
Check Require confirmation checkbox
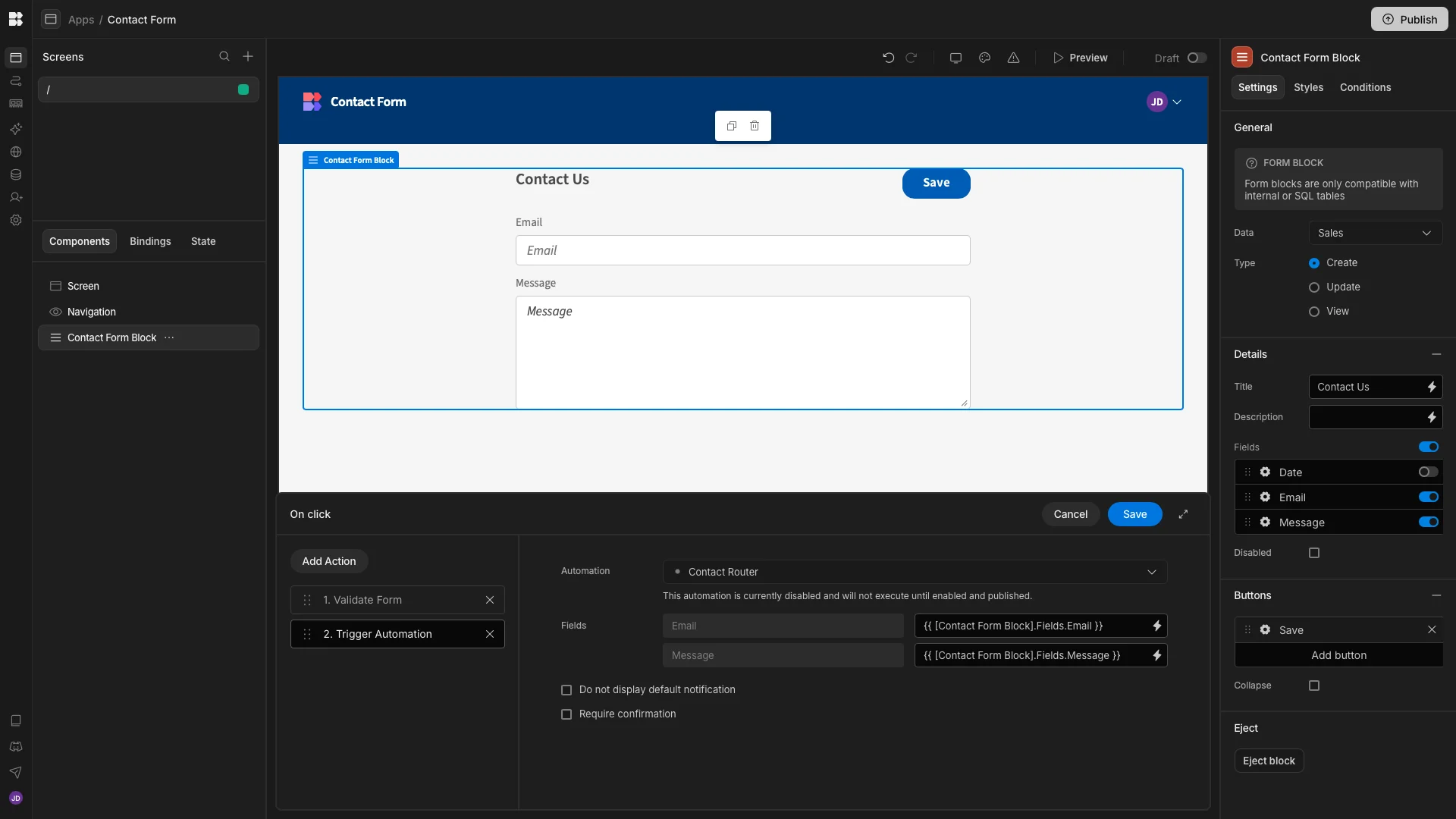click(566, 714)
